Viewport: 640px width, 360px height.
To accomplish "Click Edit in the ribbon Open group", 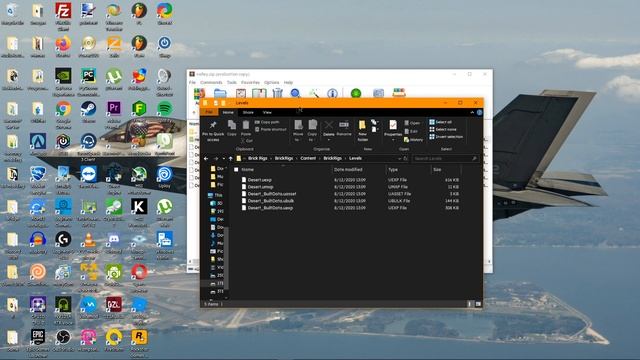I will [x=411, y=131].
